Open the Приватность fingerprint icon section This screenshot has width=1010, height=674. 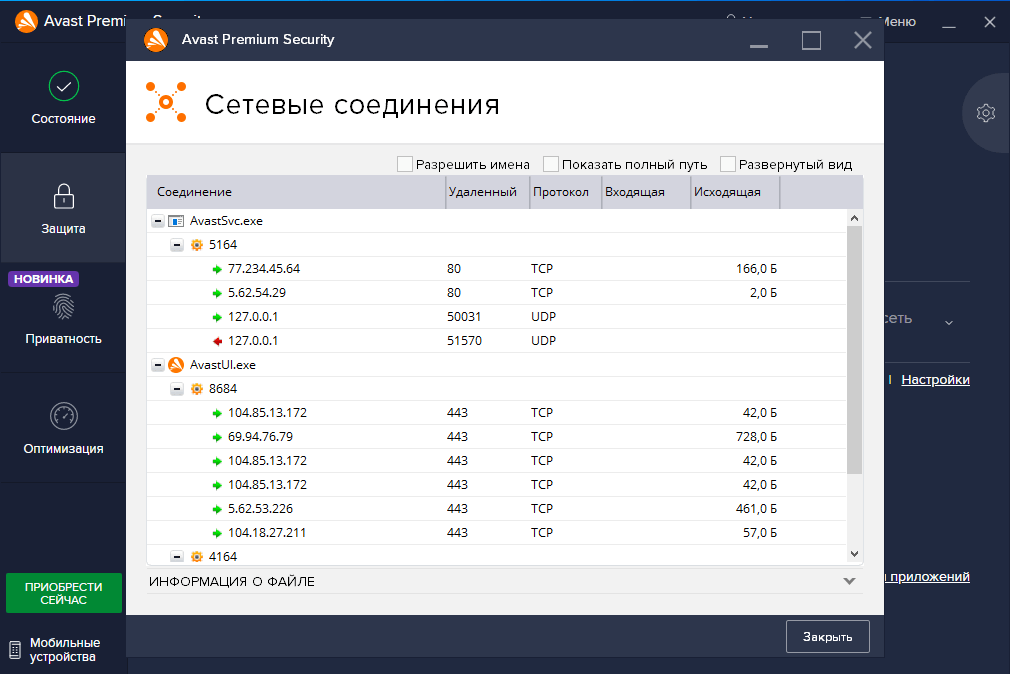point(64,307)
